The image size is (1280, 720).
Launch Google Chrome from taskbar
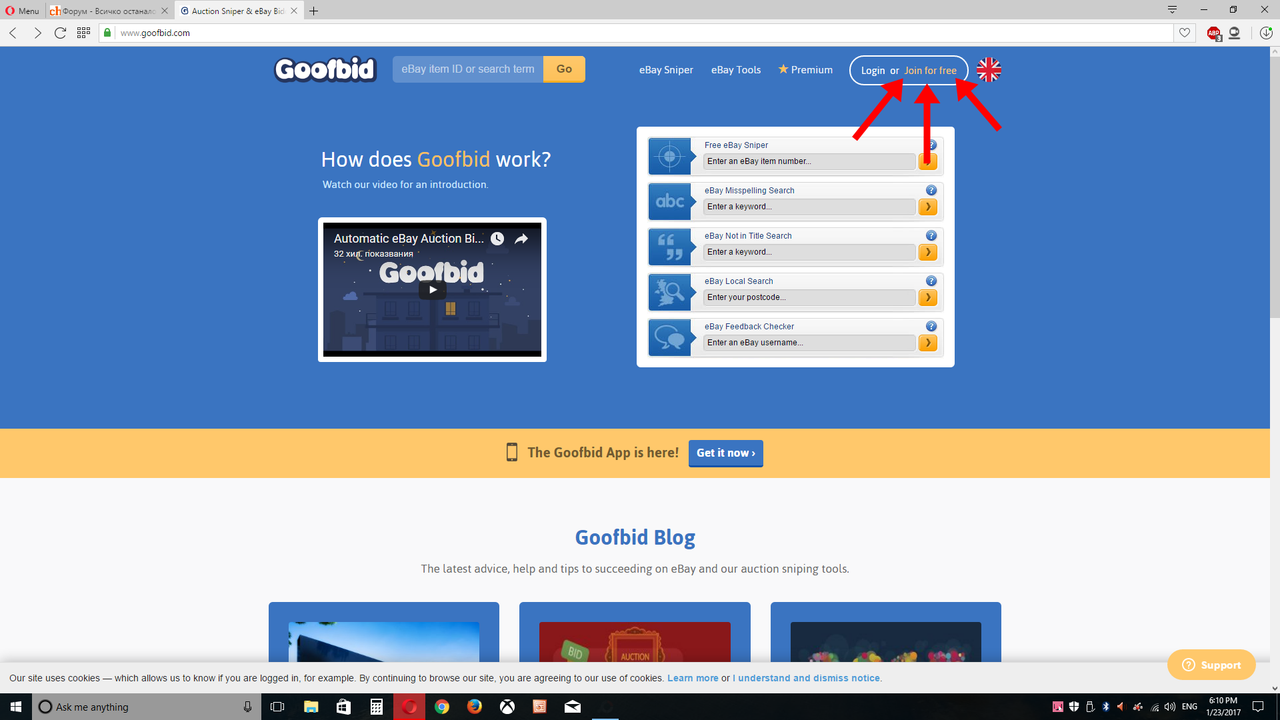pos(442,707)
